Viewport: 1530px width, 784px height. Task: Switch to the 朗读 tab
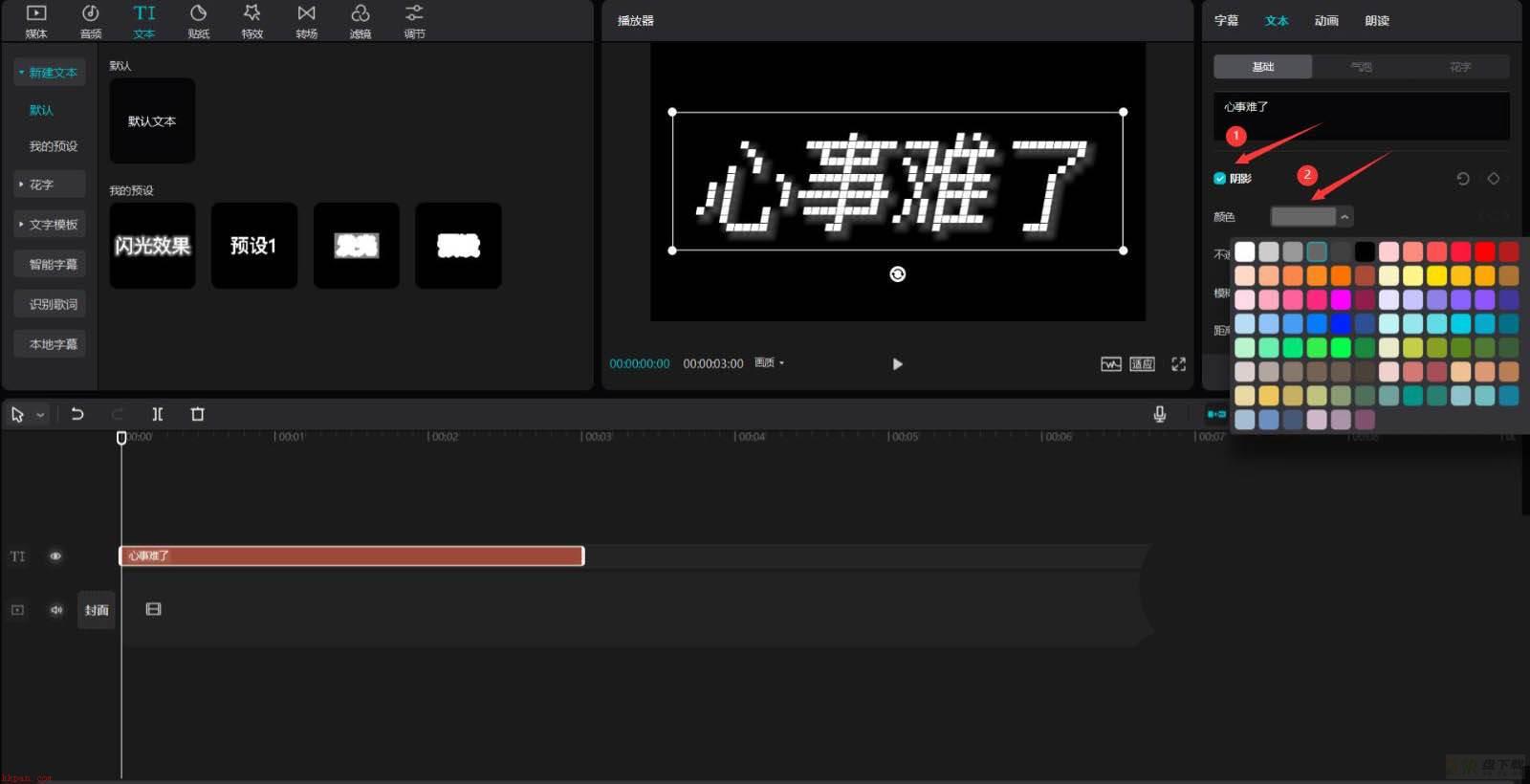tap(1377, 20)
